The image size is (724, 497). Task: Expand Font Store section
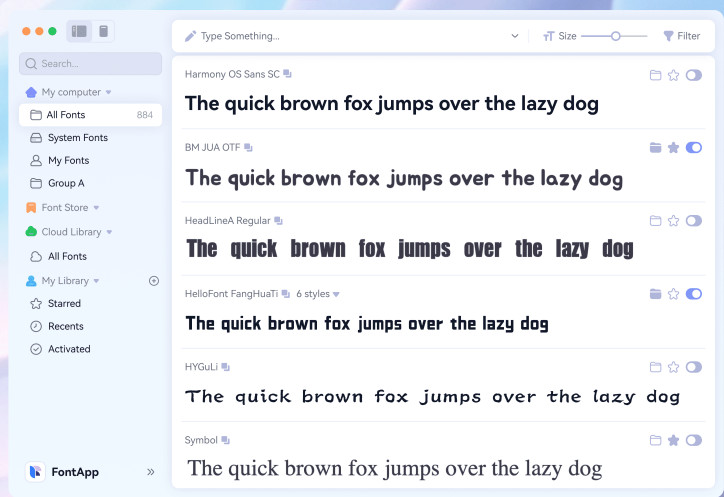coord(96,208)
